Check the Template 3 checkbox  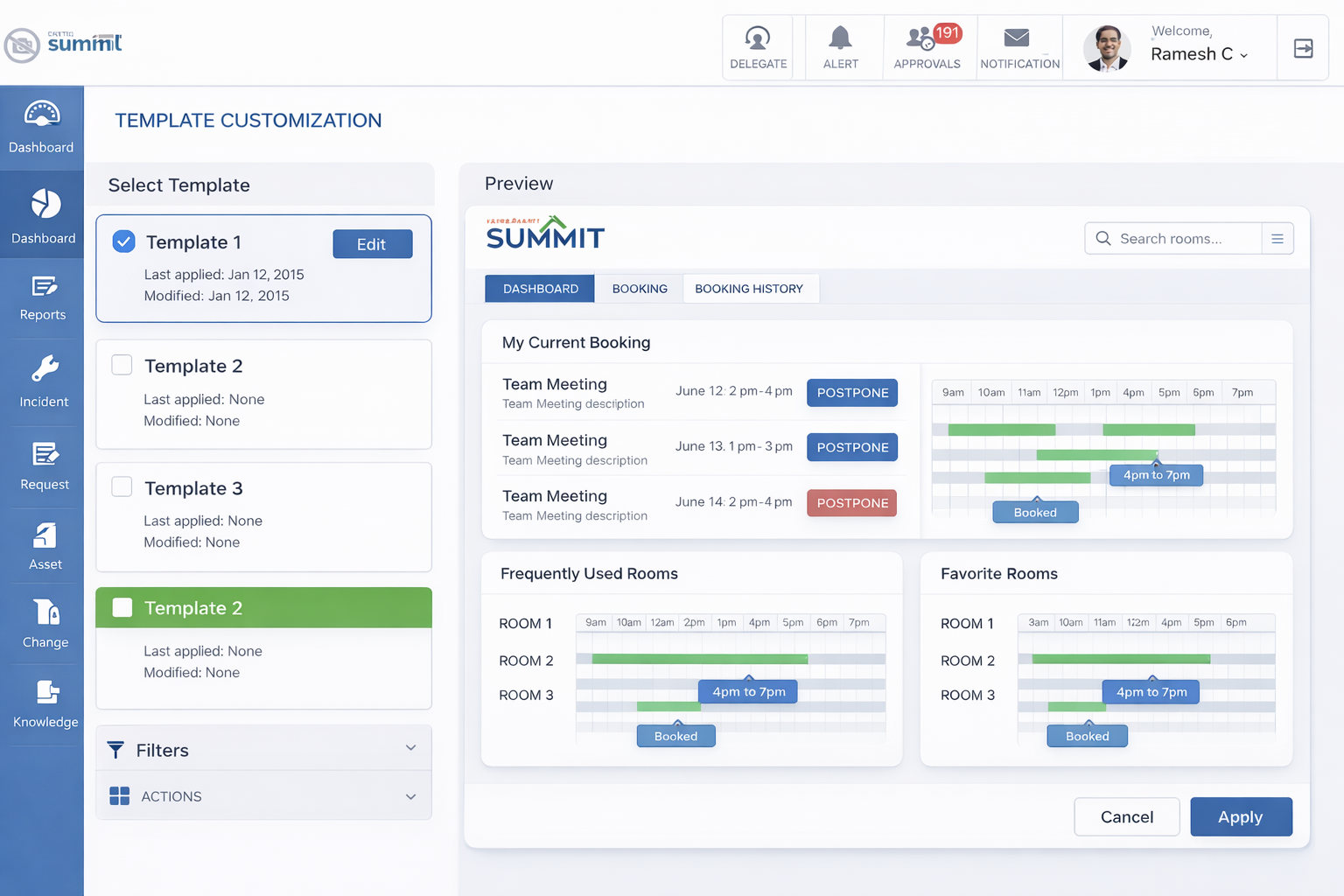(122, 487)
